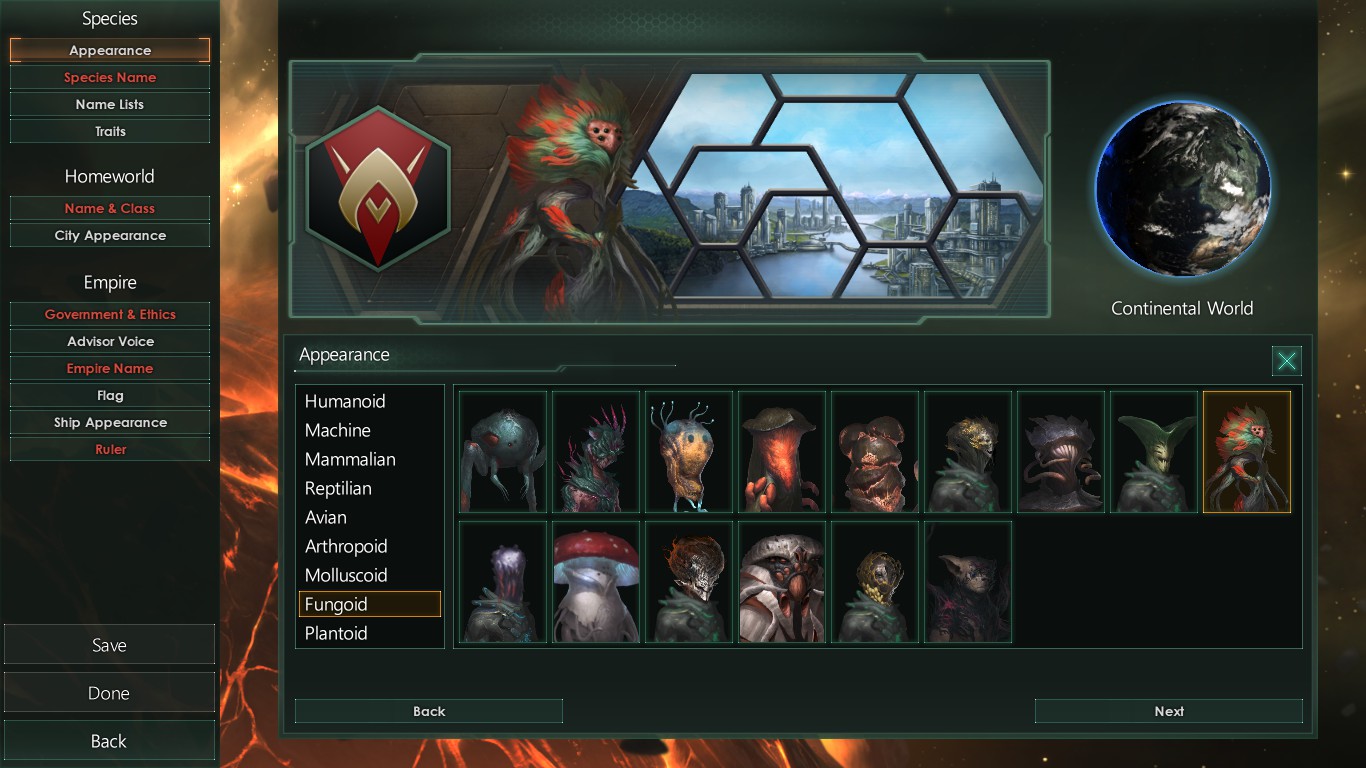
Task: Click the Done button
Action: [x=109, y=693]
